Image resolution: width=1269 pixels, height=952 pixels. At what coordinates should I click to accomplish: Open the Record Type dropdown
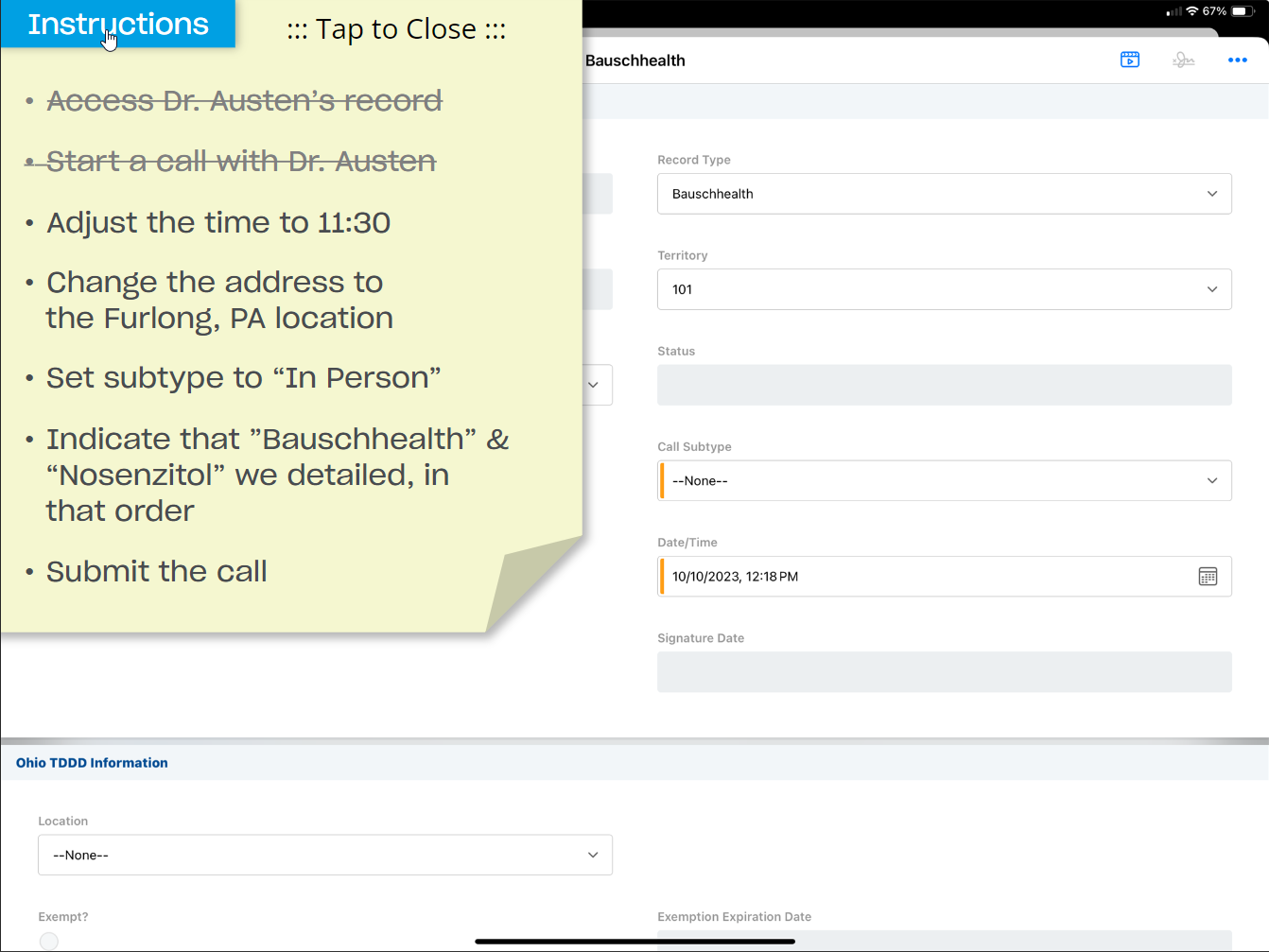pyautogui.click(x=945, y=194)
